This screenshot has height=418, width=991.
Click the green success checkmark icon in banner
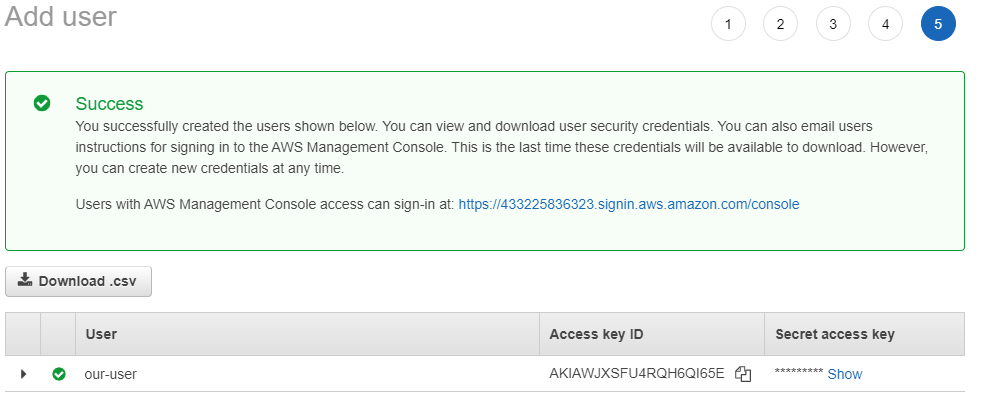[x=42, y=103]
